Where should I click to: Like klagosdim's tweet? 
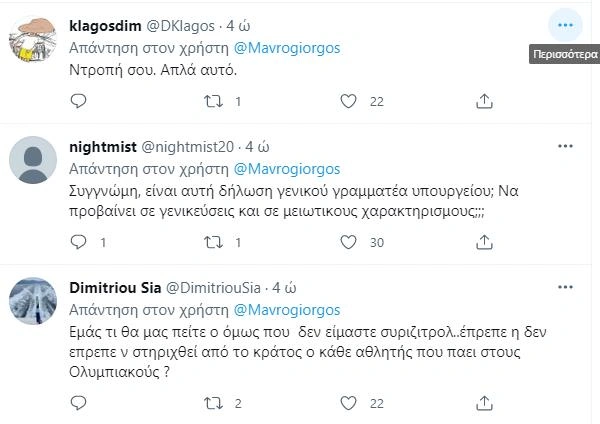pyautogui.click(x=348, y=101)
